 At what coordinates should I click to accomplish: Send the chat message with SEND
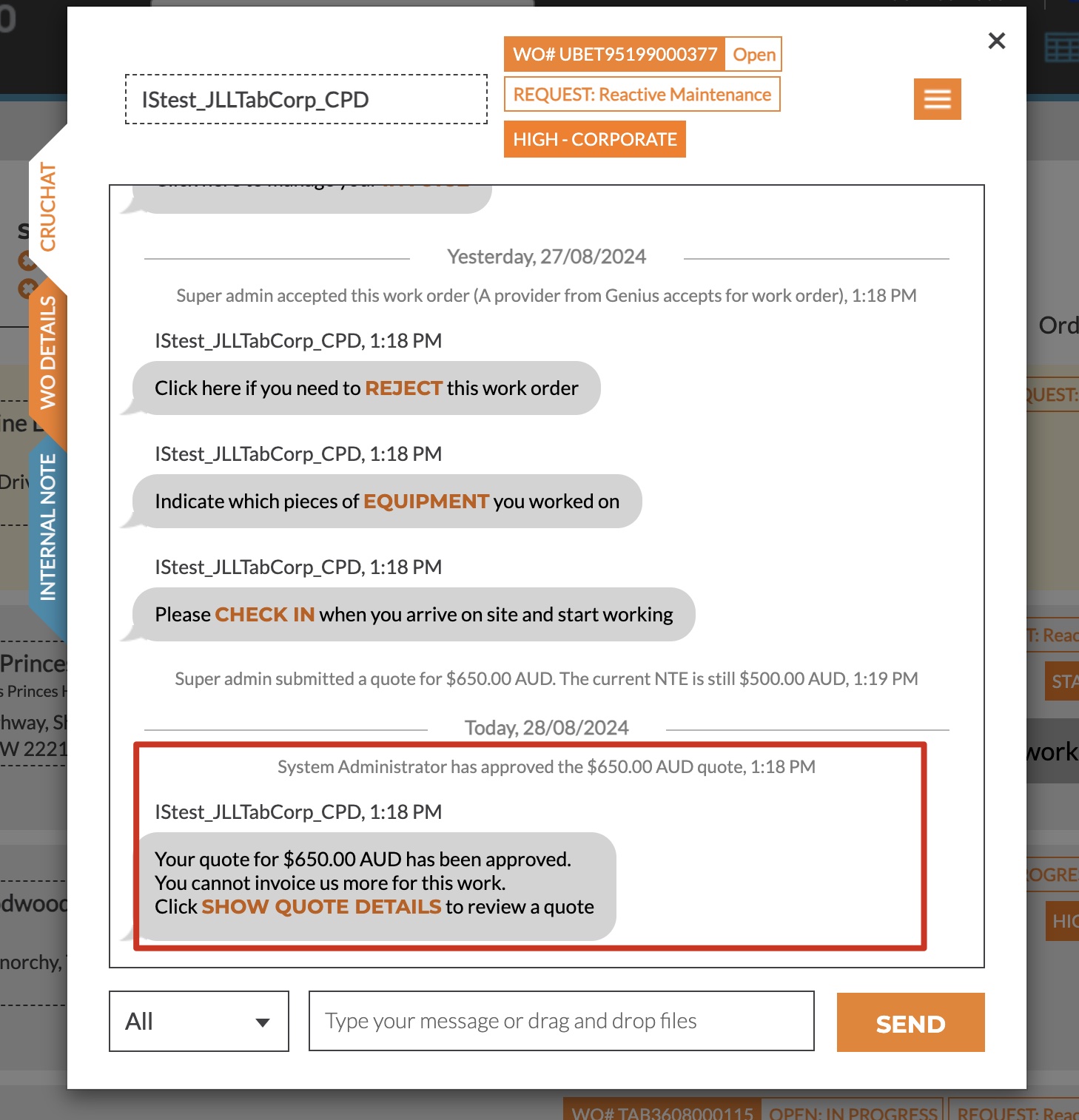pos(911,1022)
